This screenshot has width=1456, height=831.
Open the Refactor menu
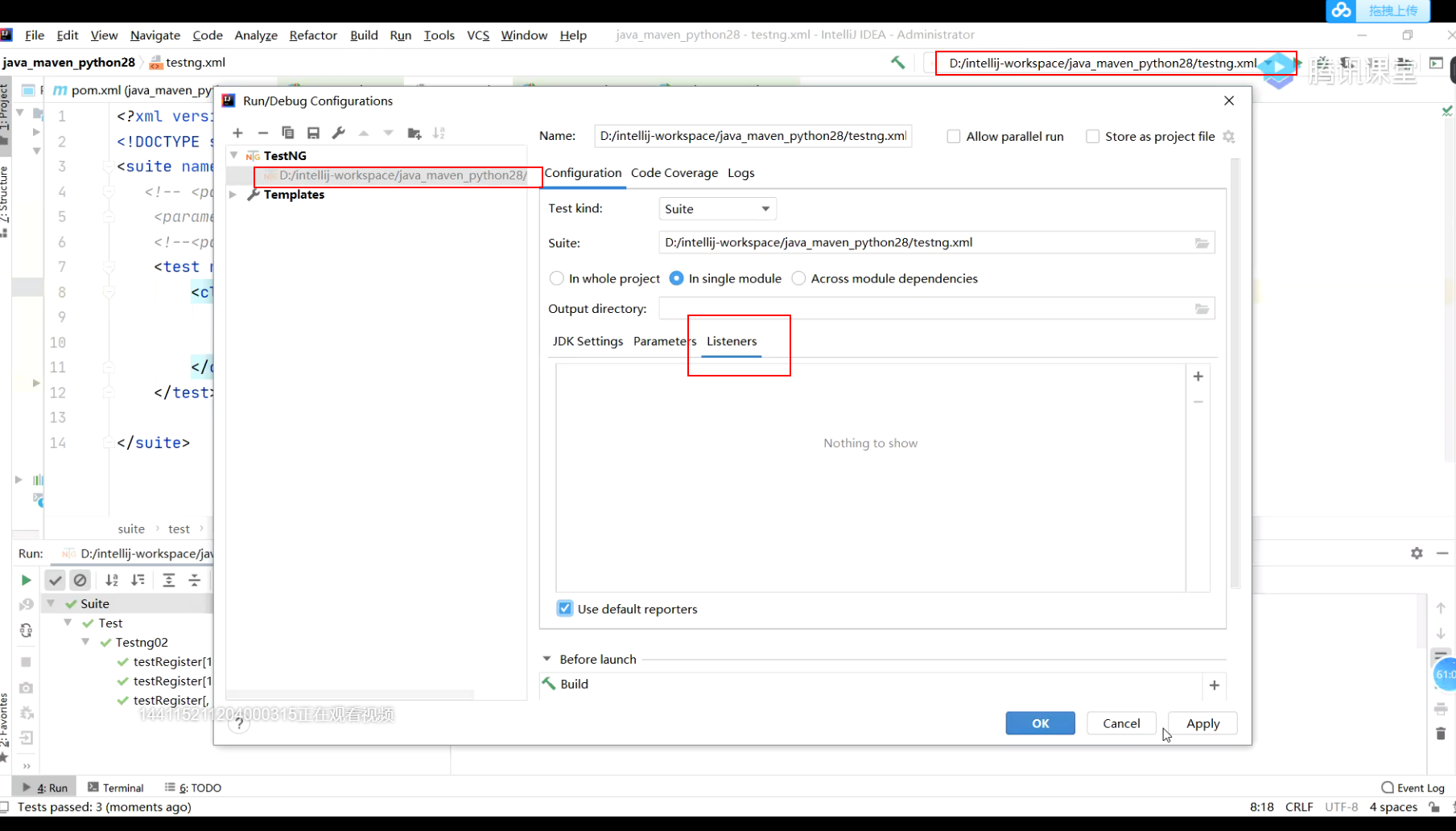[313, 35]
